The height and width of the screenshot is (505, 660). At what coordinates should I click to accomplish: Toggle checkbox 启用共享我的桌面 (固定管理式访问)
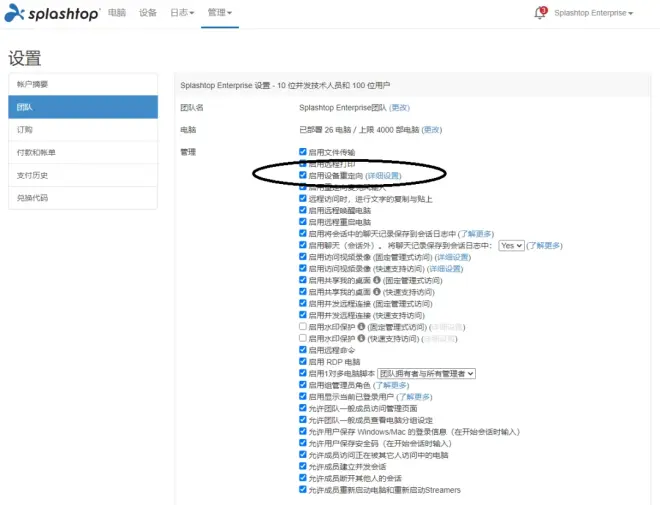[303, 279]
